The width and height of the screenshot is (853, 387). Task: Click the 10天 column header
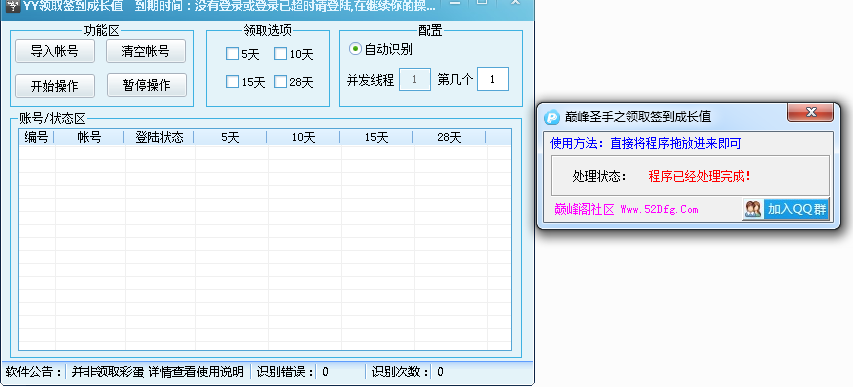click(x=303, y=138)
